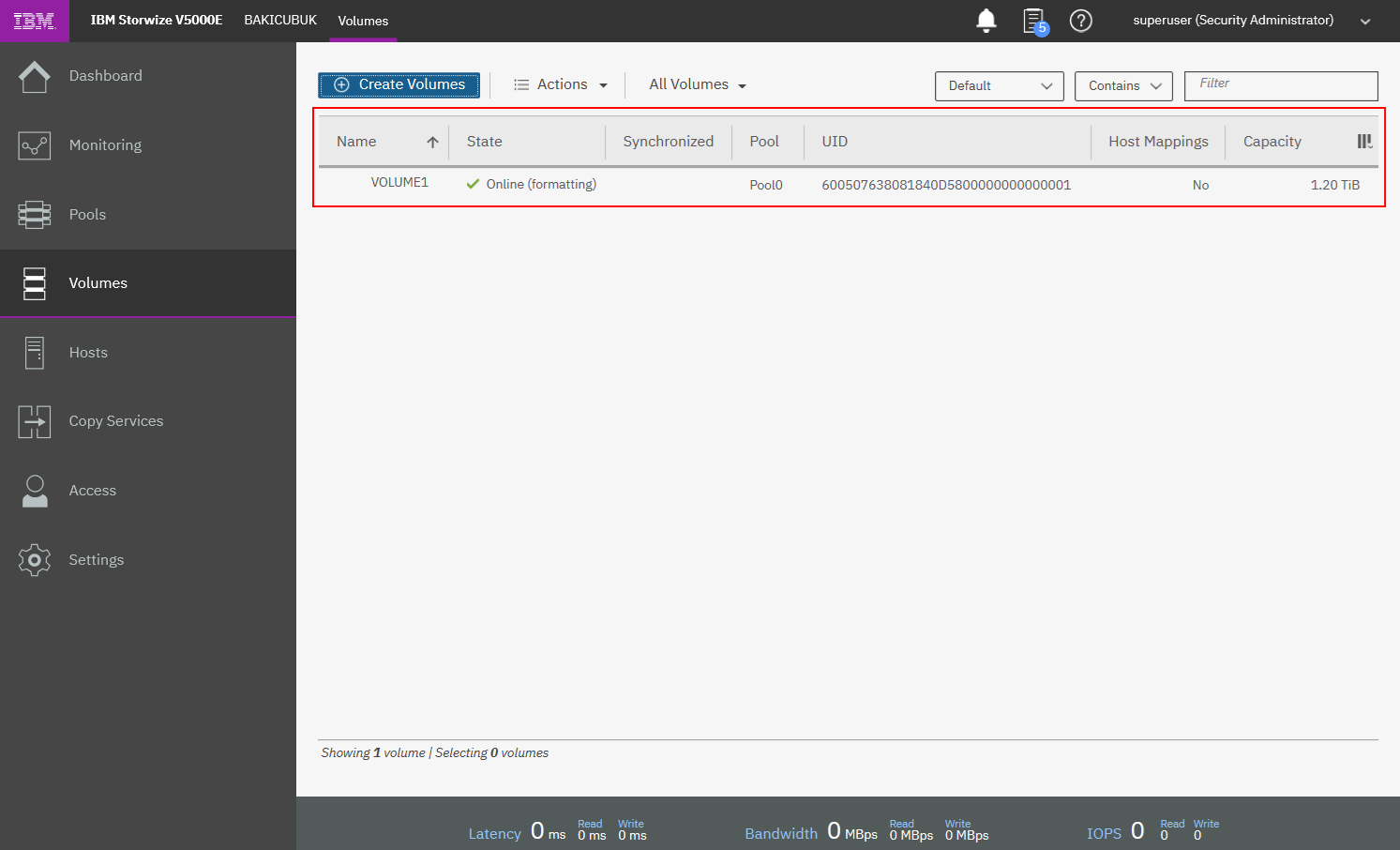The height and width of the screenshot is (850, 1400).
Task: Click the Create Volumes button
Action: coord(399,85)
